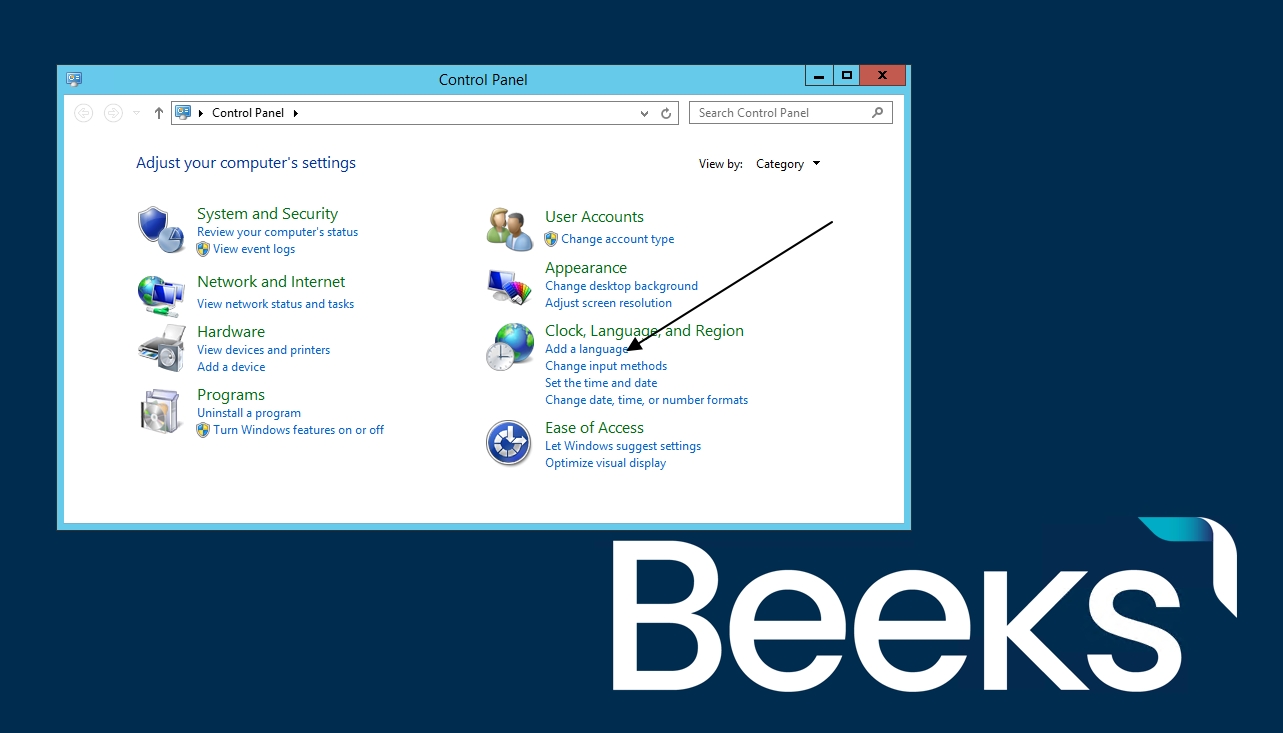Click Change input methods link
Image resolution: width=1283 pixels, height=733 pixels.
606,366
